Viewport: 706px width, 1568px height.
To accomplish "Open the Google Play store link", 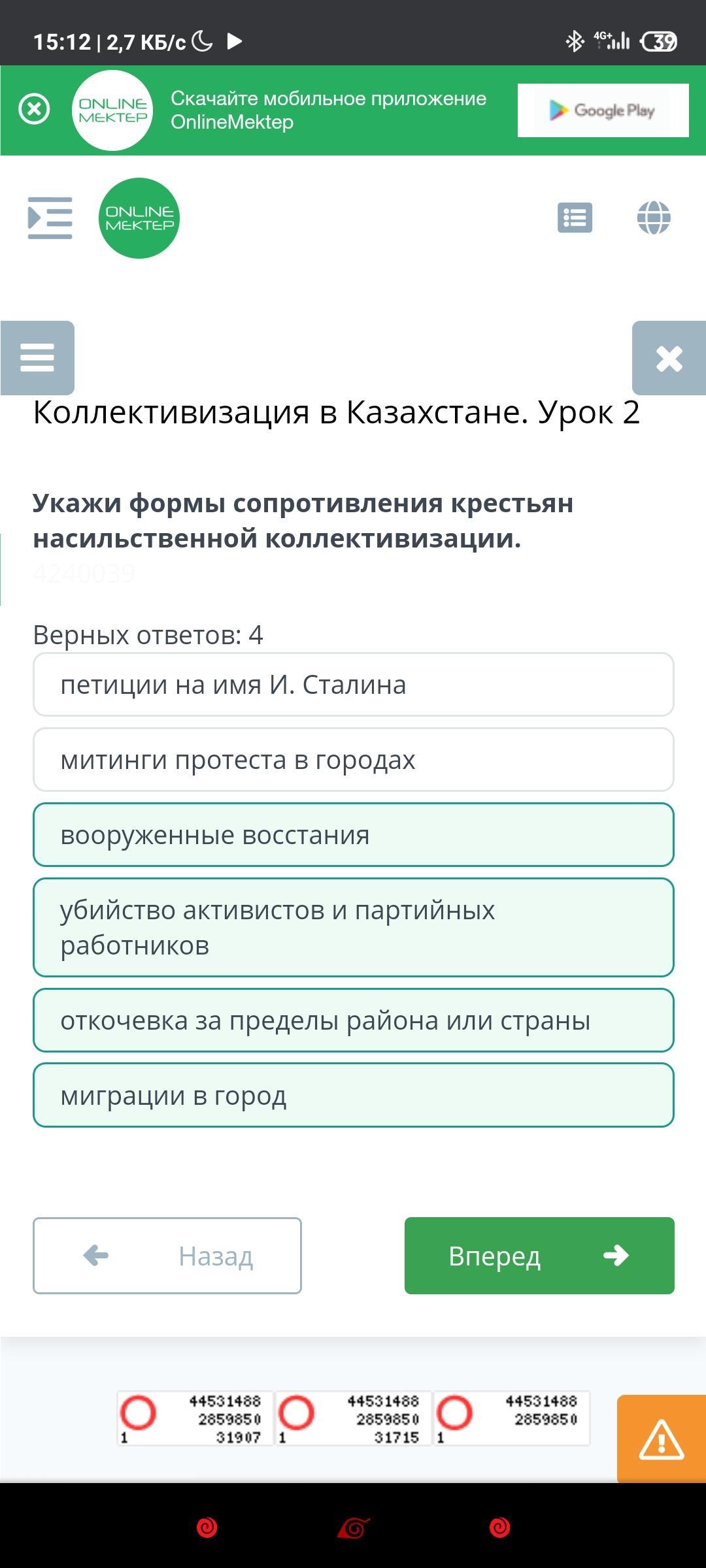I will [603, 110].
